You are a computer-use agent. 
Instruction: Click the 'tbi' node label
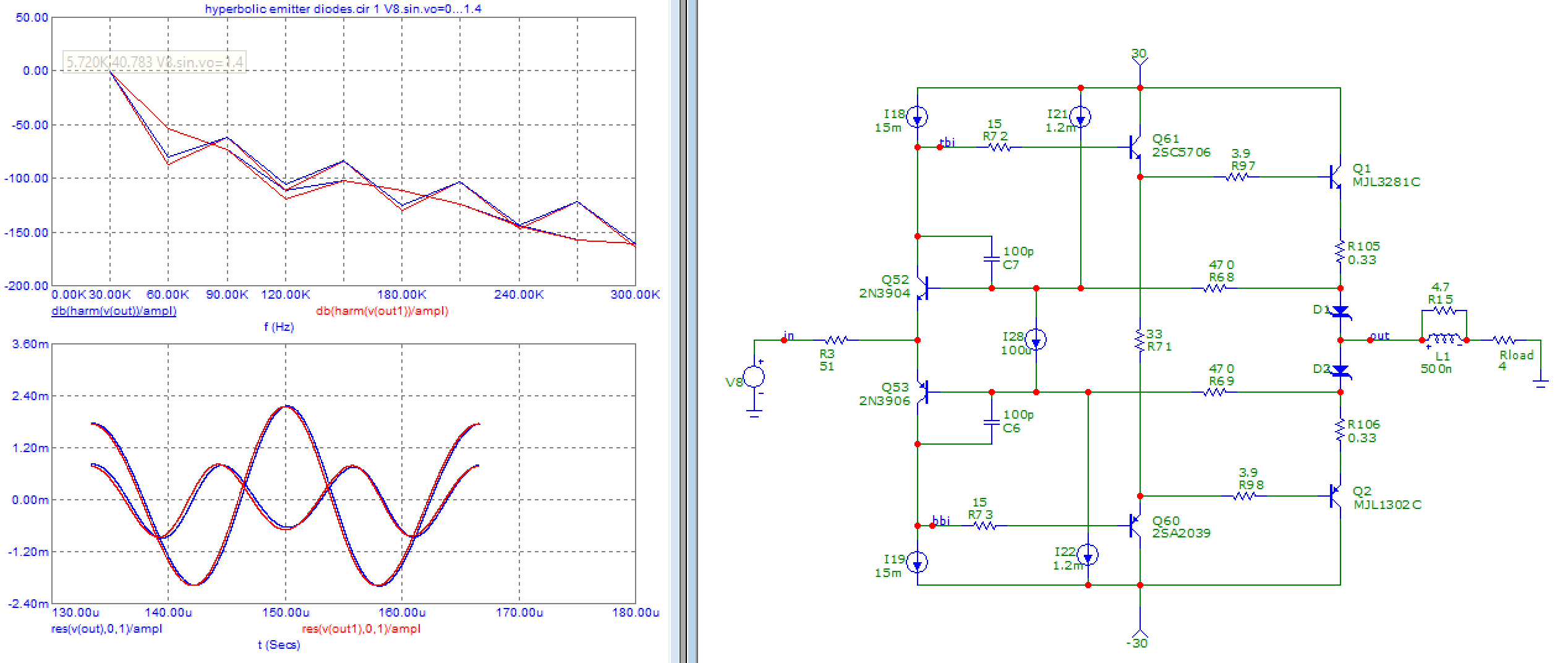click(x=947, y=142)
